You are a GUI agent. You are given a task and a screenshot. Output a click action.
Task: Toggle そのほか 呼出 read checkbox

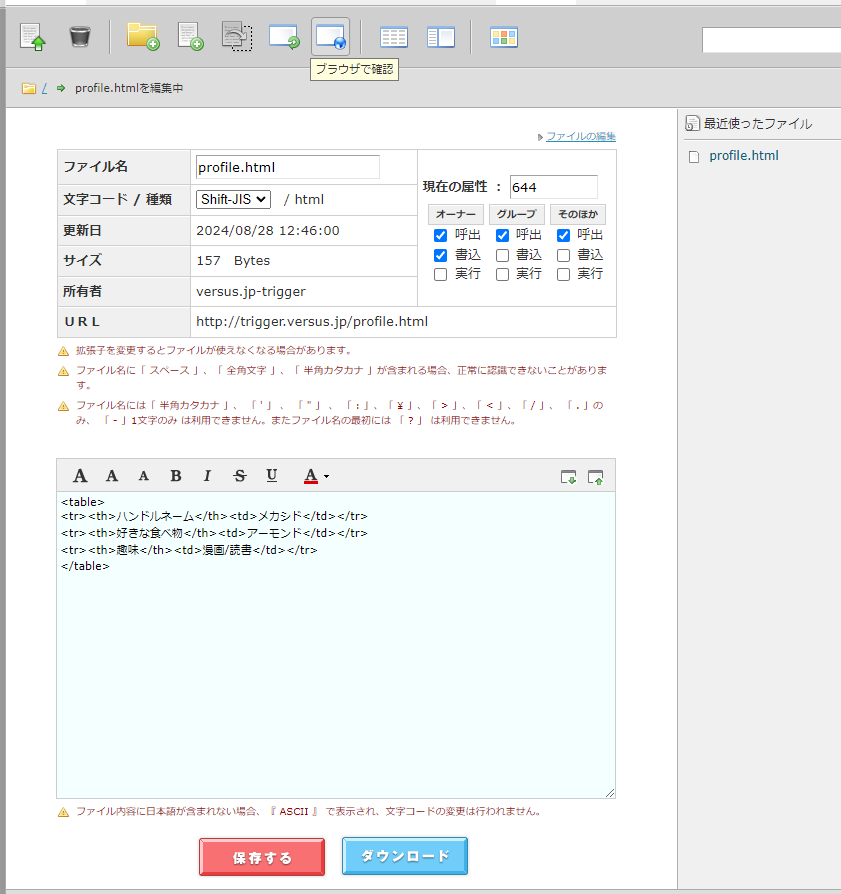(563, 235)
